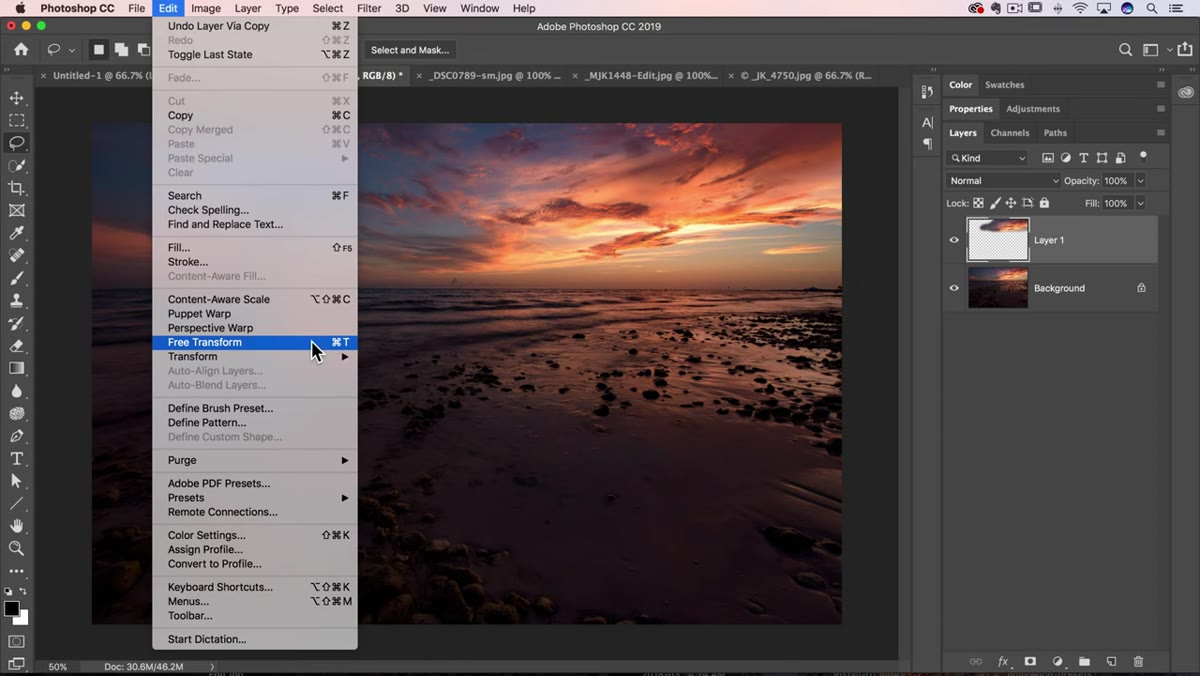The image size is (1200, 676).
Task: Select the Rectangular Marquee tool
Action: point(17,120)
